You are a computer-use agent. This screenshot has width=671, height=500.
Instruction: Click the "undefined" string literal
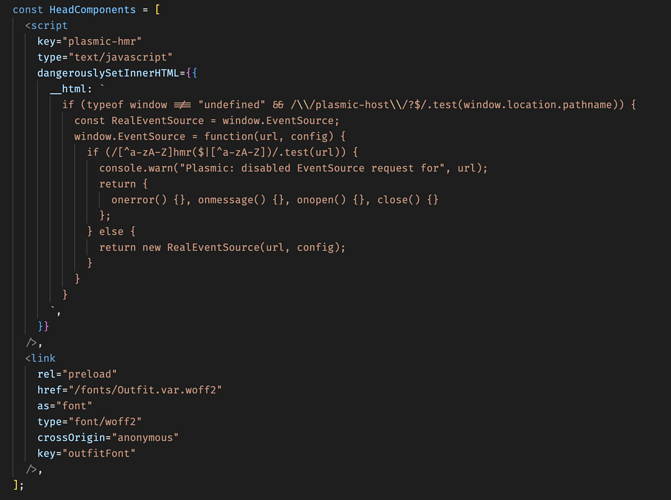coord(232,105)
